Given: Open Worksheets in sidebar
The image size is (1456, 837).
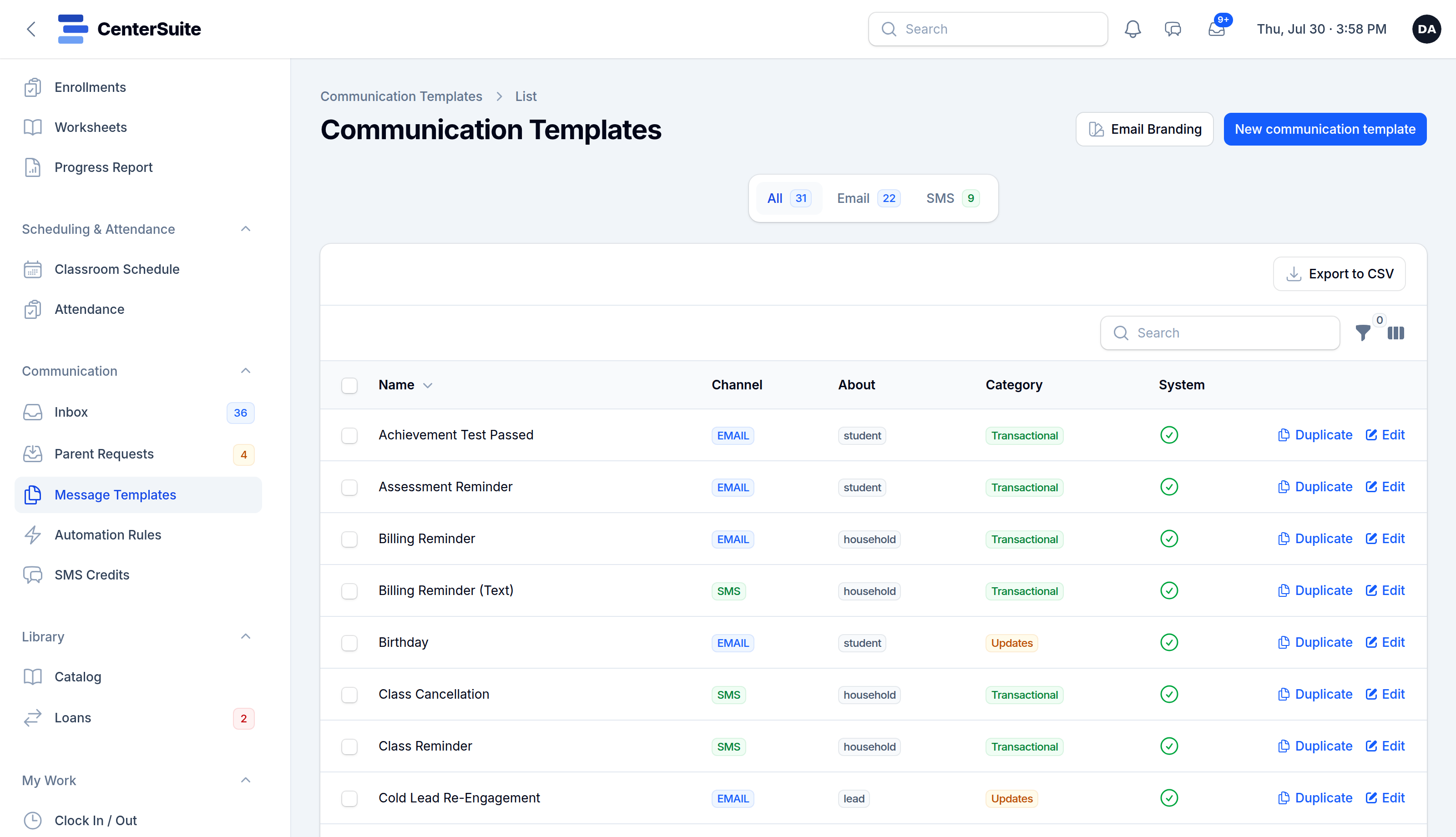Looking at the screenshot, I should click(138, 127).
